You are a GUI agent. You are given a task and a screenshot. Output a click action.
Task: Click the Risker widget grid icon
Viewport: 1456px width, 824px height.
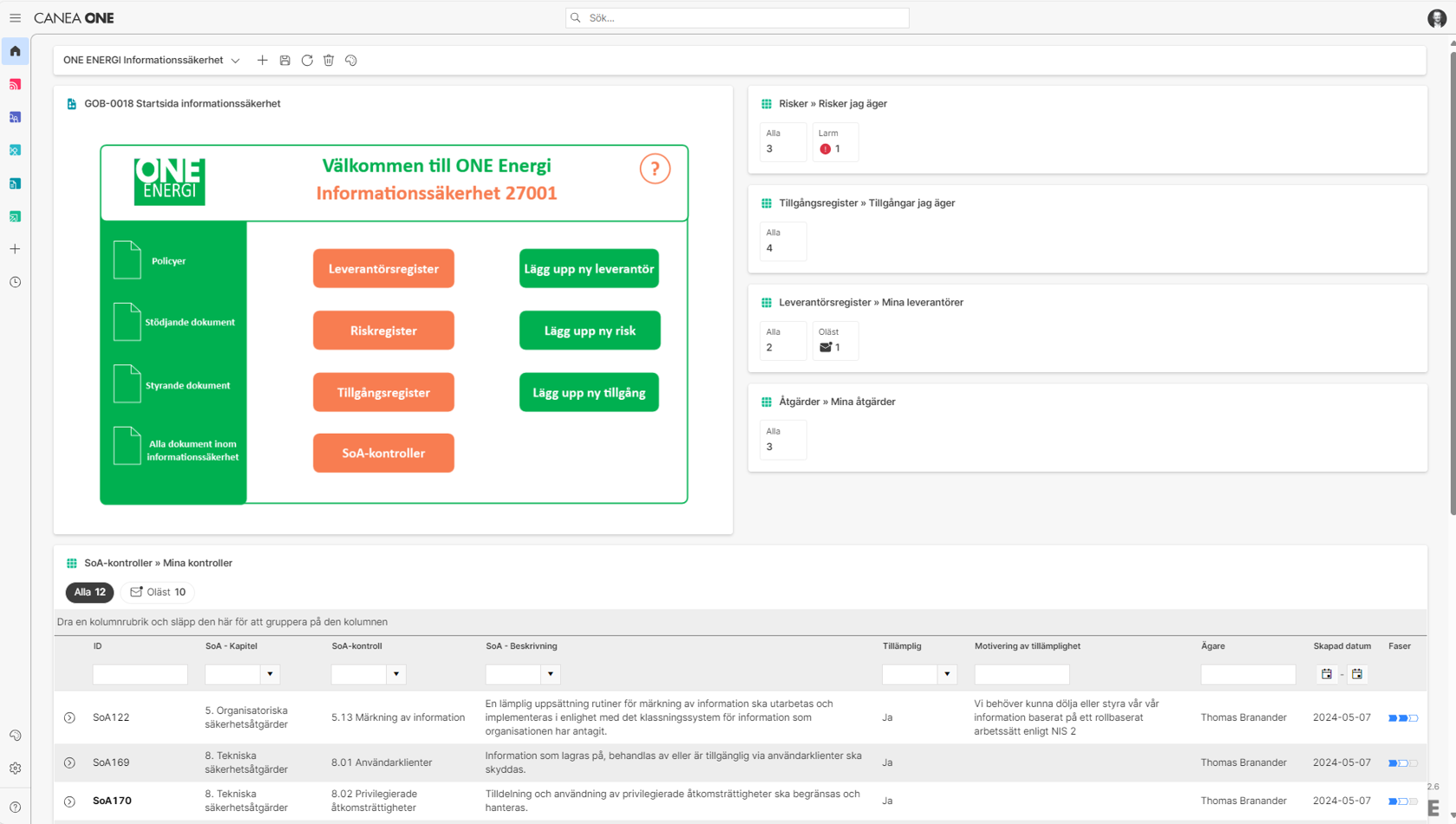click(767, 104)
